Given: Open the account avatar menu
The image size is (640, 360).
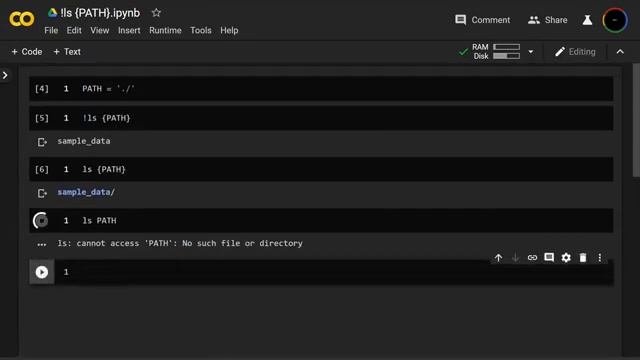Looking at the screenshot, I should [x=615, y=20].
